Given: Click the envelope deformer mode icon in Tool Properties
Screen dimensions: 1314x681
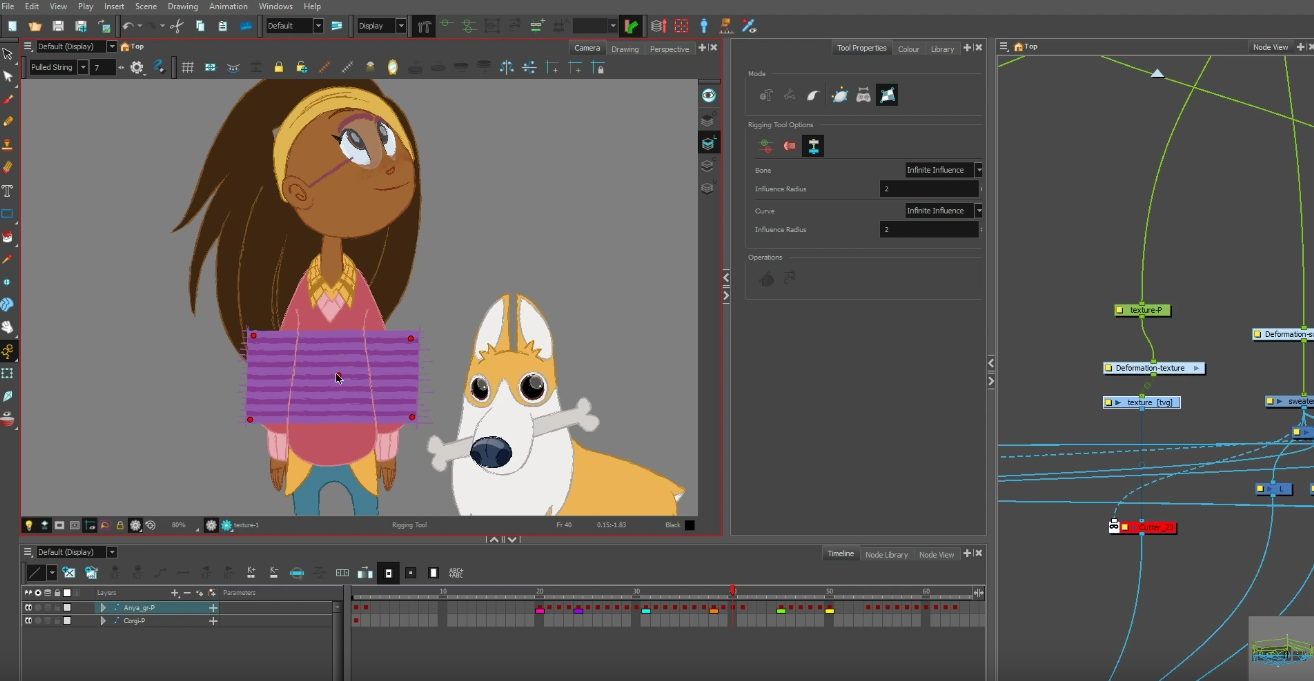Looking at the screenshot, I should pos(839,95).
